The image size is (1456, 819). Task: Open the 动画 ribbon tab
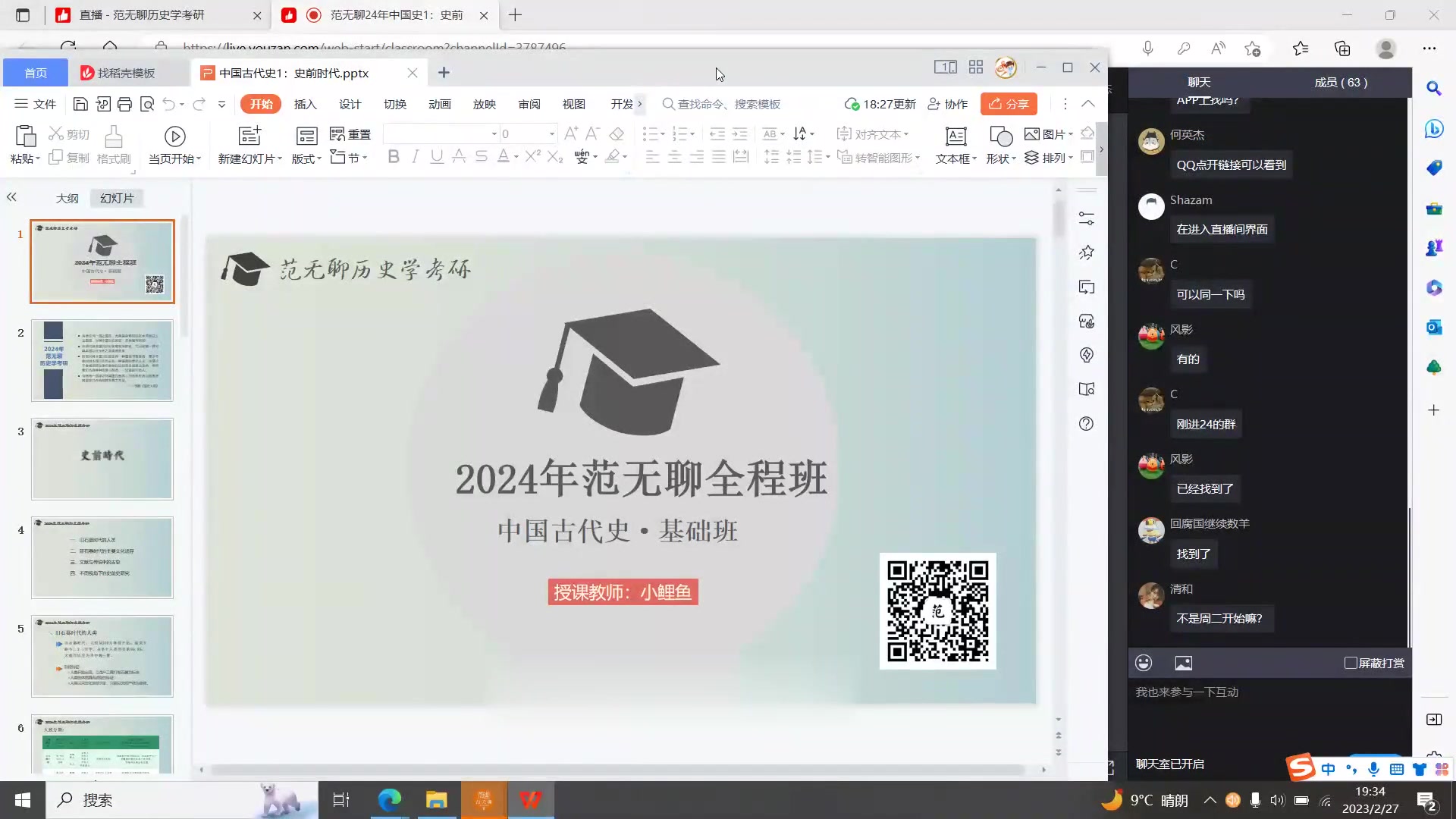tap(440, 105)
